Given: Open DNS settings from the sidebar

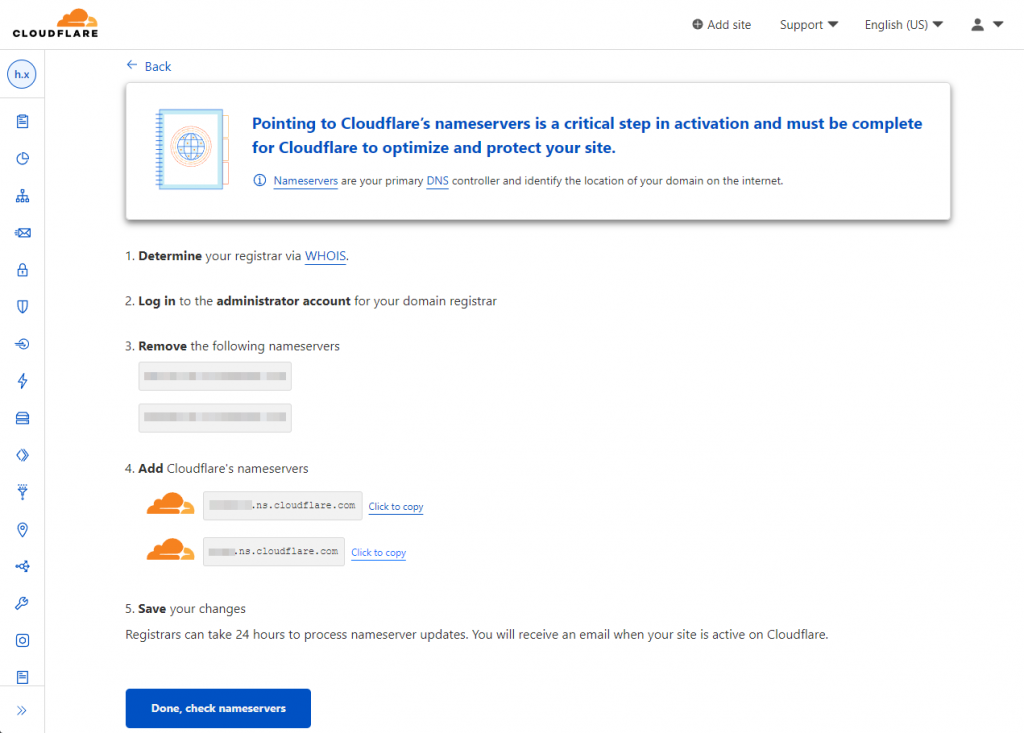Looking at the screenshot, I should 21,195.
